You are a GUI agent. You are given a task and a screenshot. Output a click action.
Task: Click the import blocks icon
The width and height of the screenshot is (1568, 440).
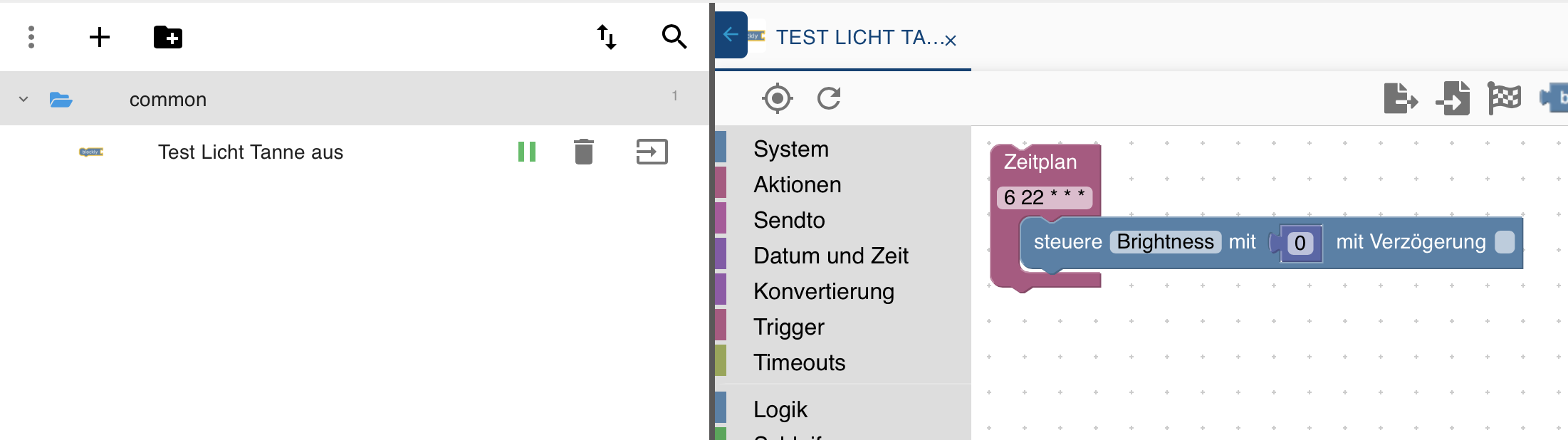pos(1453,98)
